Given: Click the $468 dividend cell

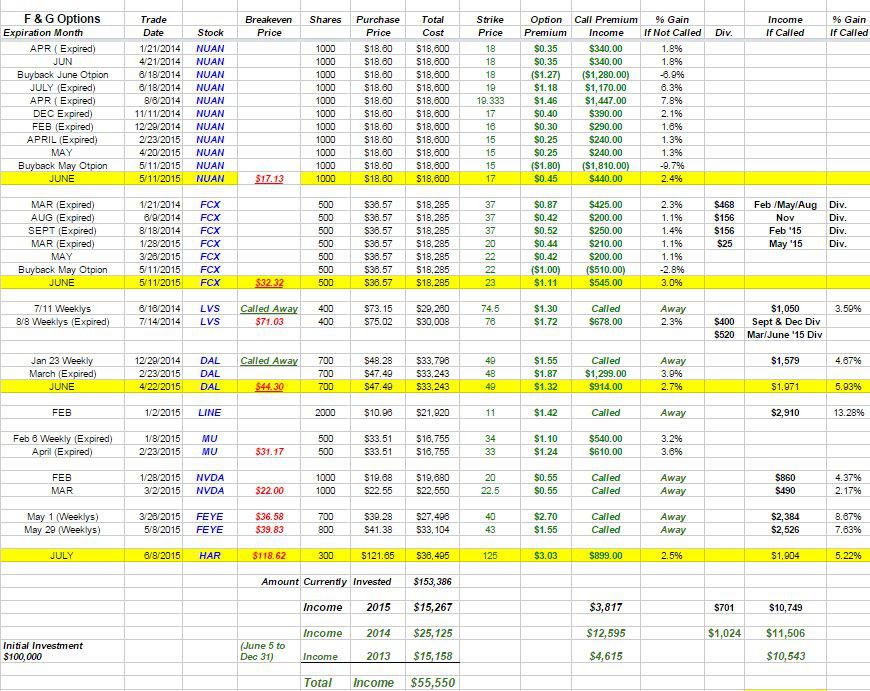Looking at the screenshot, I should [x=724, y=205].
